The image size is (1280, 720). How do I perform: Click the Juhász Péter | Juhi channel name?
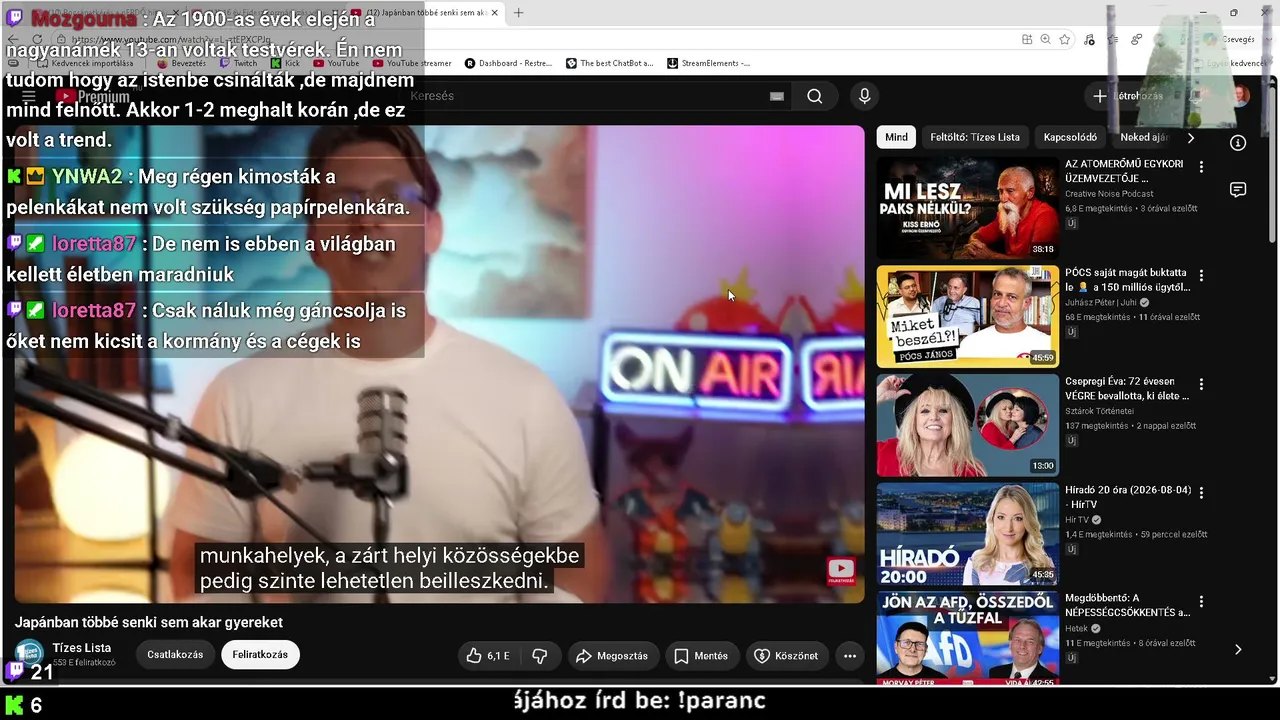pos(1102,303)
